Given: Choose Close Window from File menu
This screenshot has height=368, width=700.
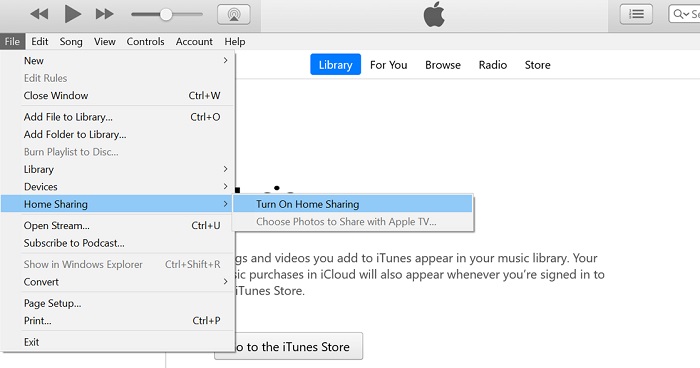Looking at the screenshot, I should (x=118, y=96).
